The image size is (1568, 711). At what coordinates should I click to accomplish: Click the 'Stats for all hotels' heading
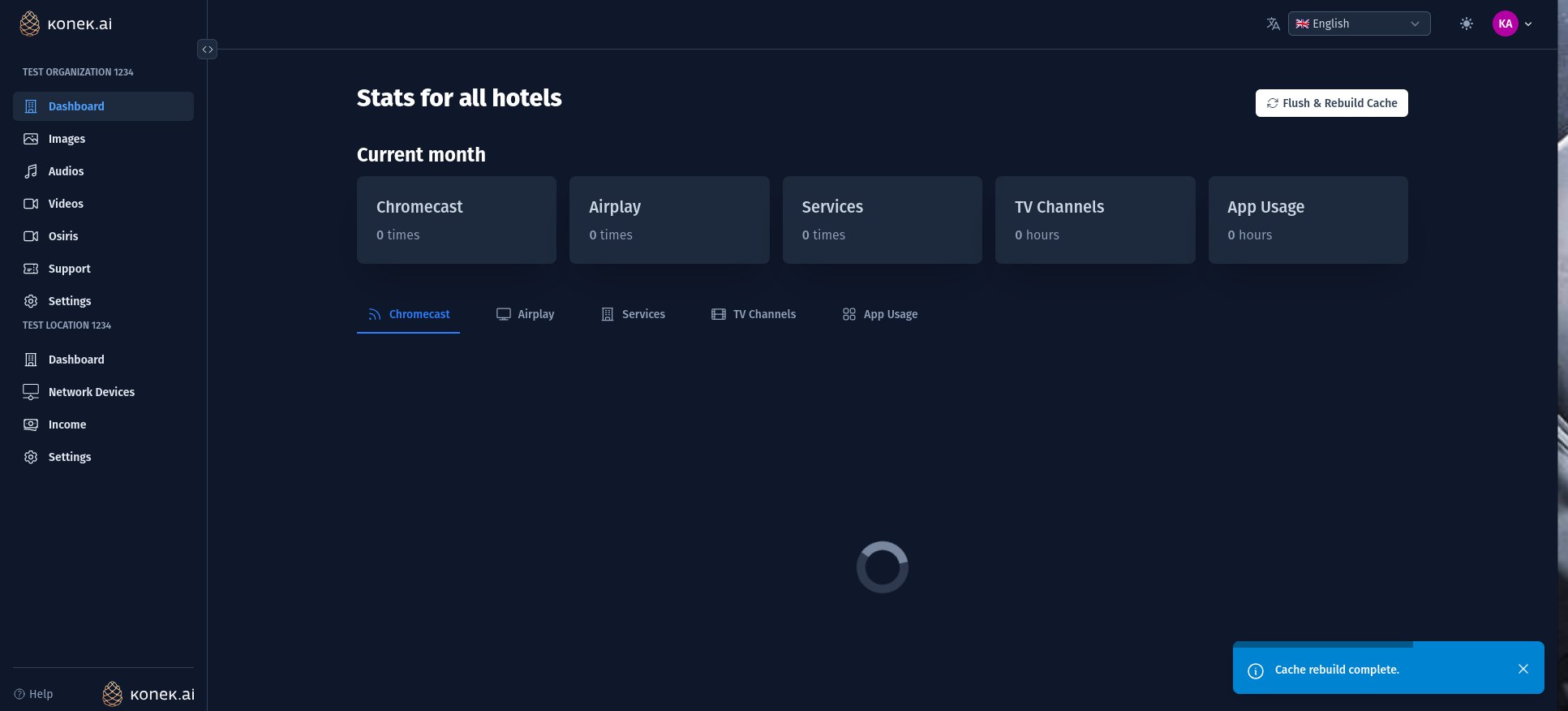(459, 97)
